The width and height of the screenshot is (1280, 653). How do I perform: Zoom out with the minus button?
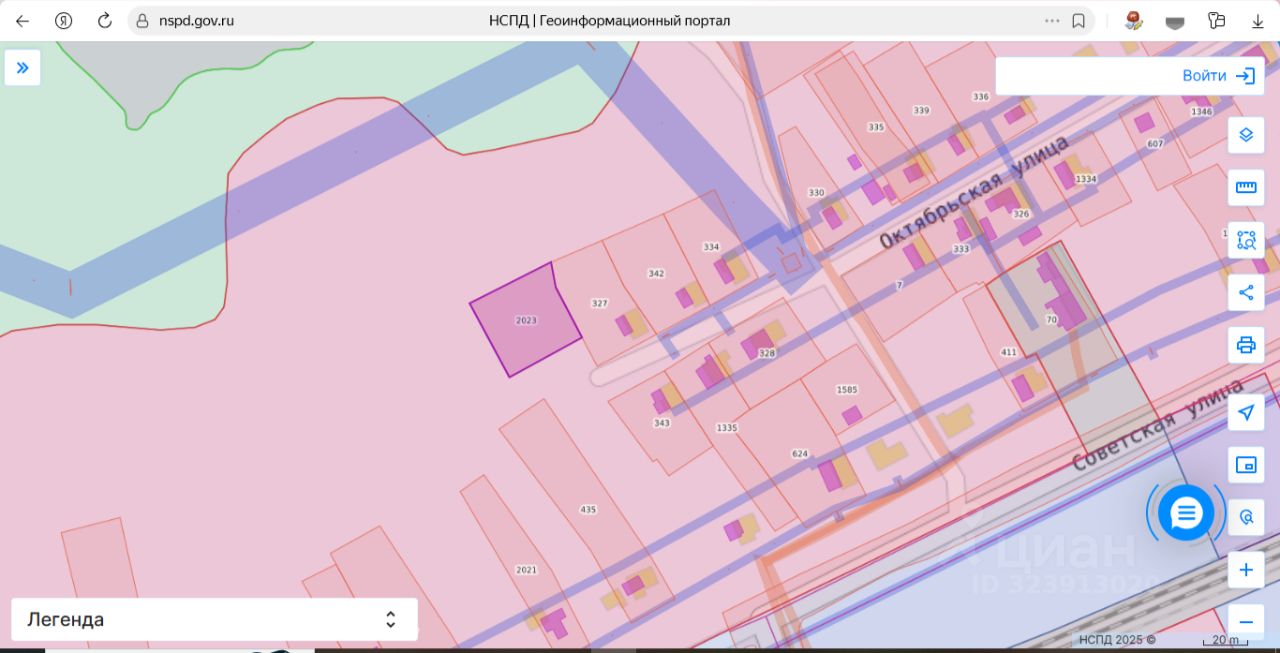(1246, 621)
